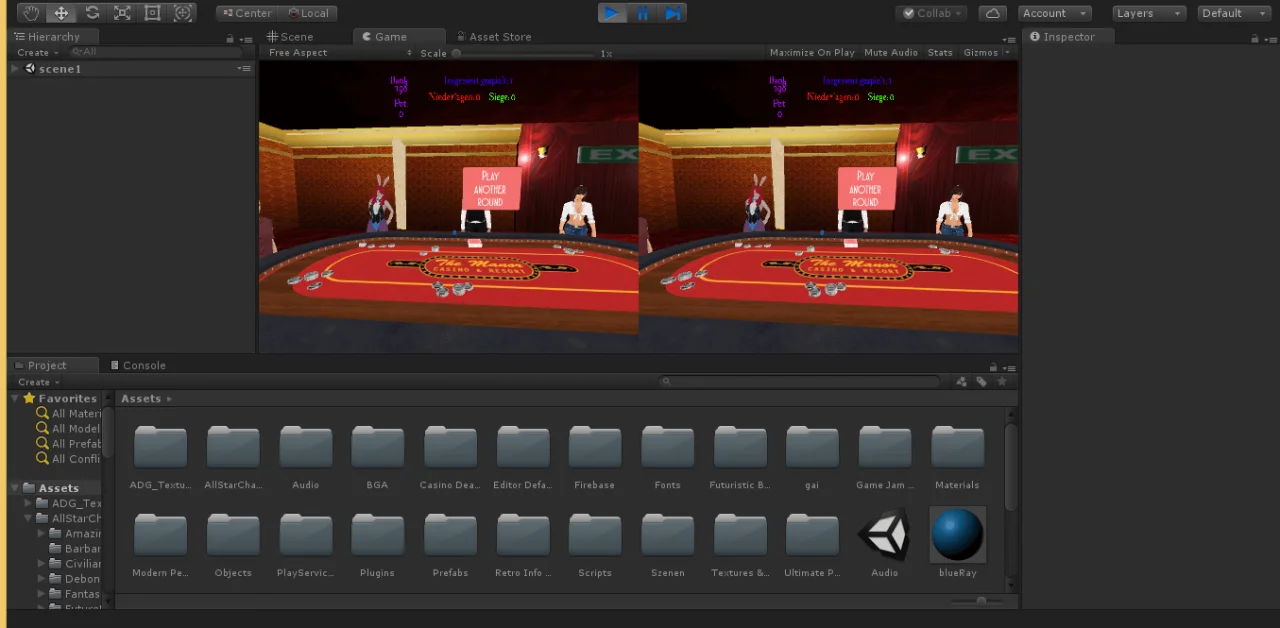Image resolution: width=1280 pixels, height=628 pixels.
Task: Select the combined Transform tool
Action: 183,13
